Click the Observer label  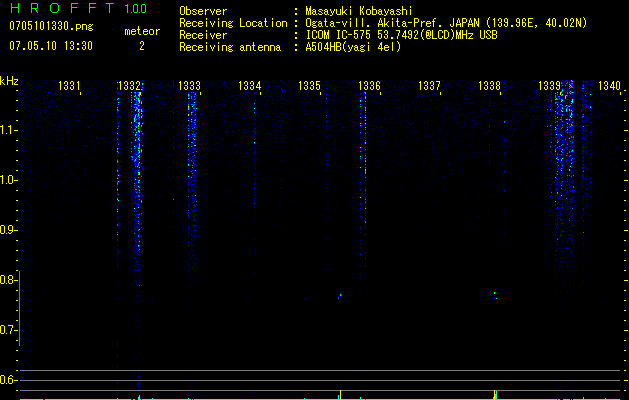click(x=203, y=11)
